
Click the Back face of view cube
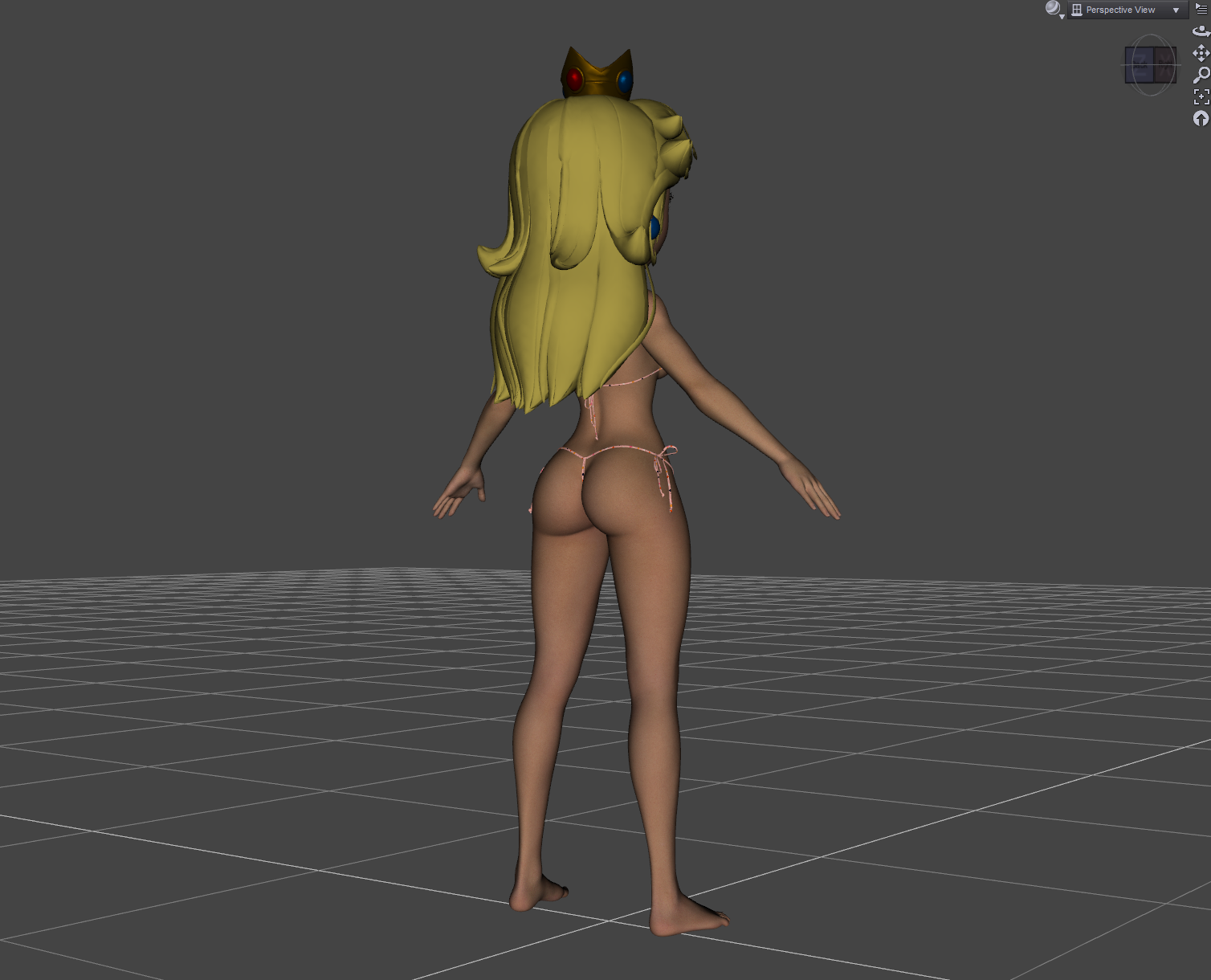click(1140, 64)
